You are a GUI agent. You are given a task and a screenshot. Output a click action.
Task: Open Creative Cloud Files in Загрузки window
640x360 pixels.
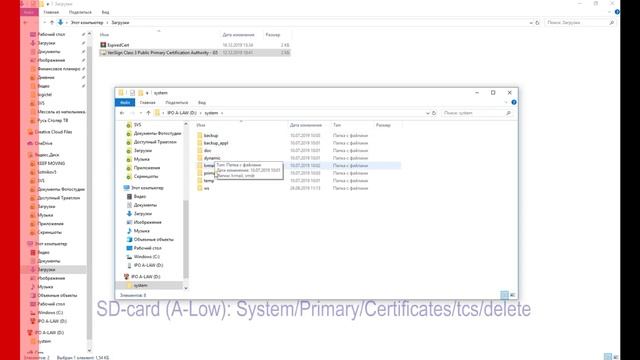tap(53, 132)
